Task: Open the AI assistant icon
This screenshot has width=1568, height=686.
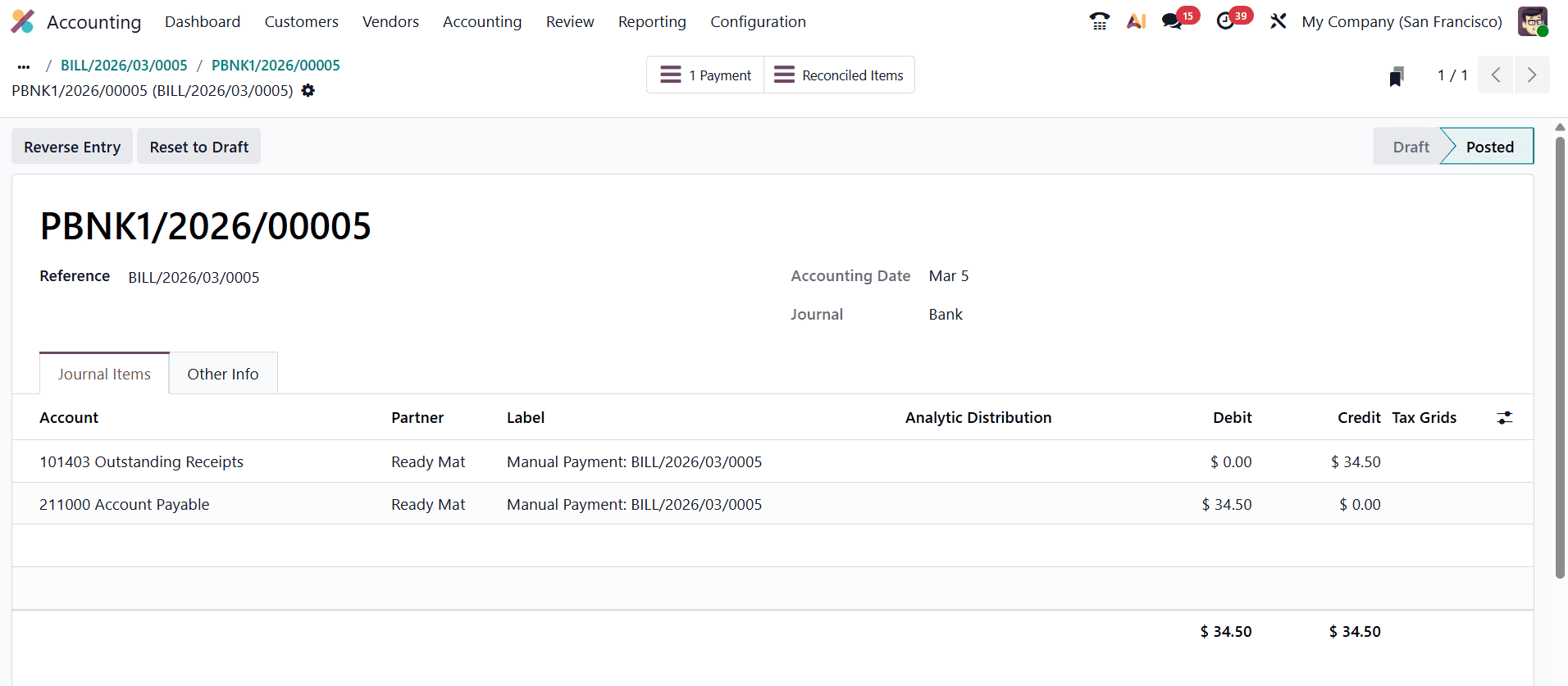Action: point(1136,21)
